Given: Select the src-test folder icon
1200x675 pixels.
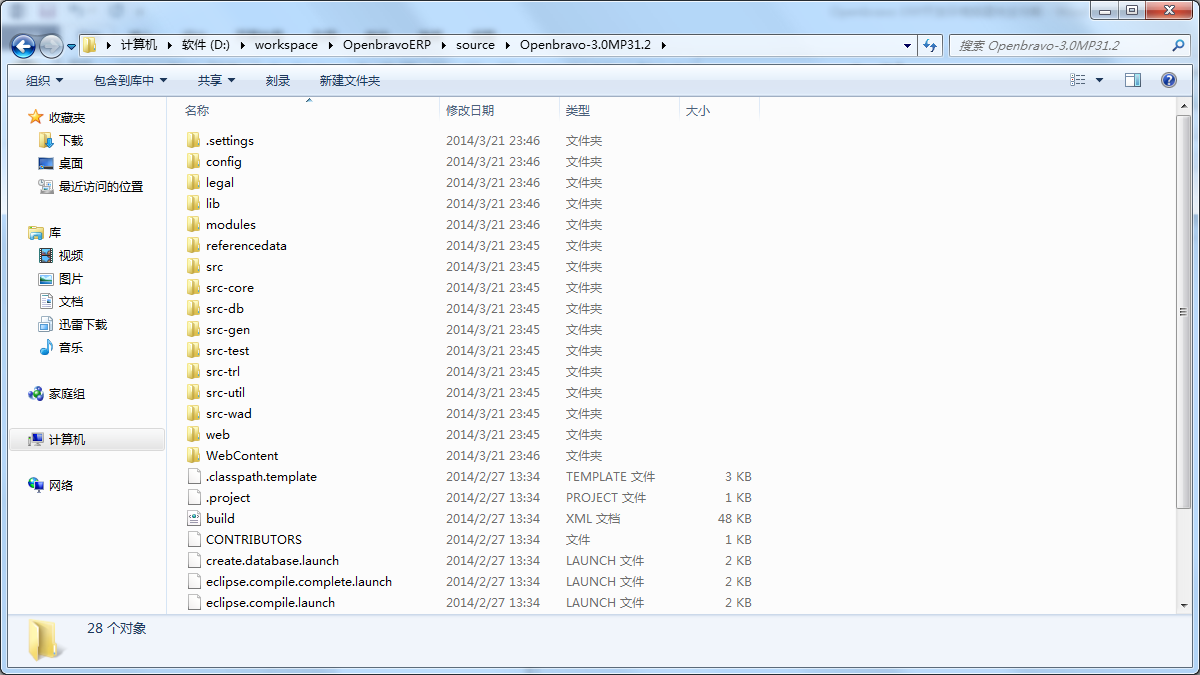Looking at the screenshot, I should click(x=194, y=350).
